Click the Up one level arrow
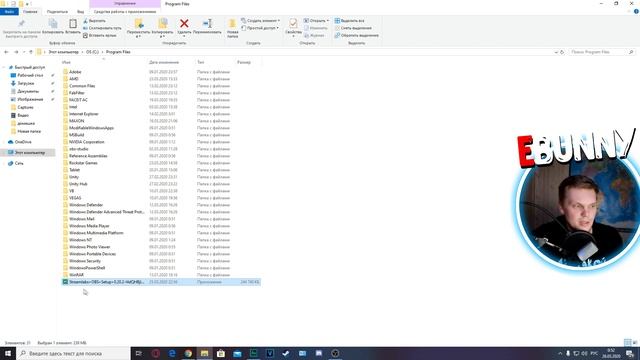The width and height of the screenshot is (640, 360). [x=31, y=52]
